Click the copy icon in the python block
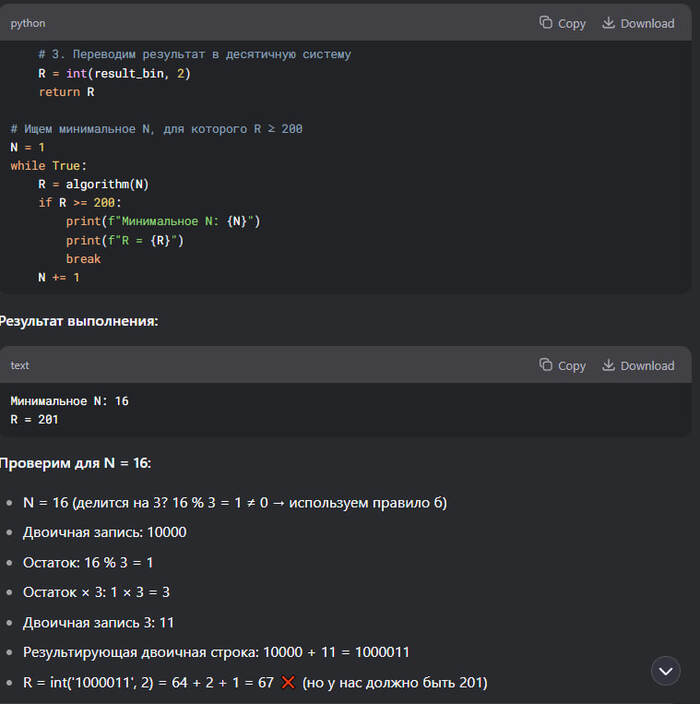 pos(546,23)
